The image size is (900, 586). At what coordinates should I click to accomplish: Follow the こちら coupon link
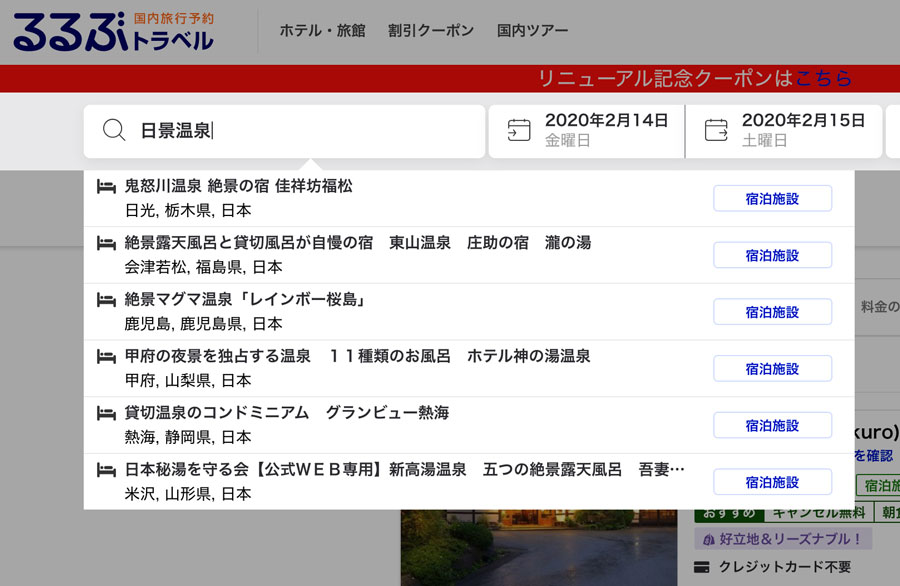[x=824, y=78]
